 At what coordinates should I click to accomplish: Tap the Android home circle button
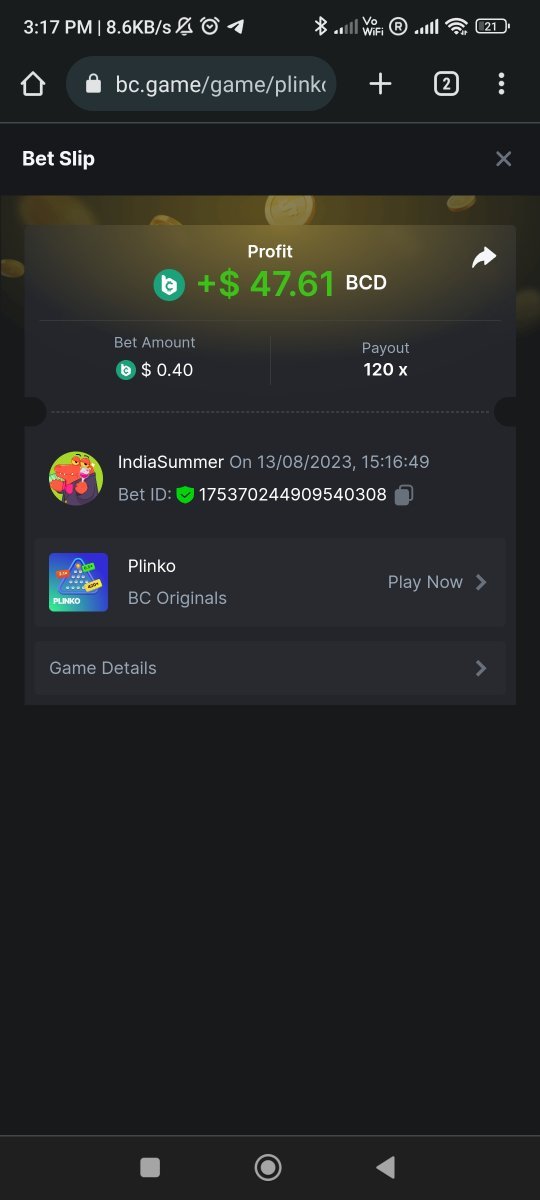(x=268, y=1167)
